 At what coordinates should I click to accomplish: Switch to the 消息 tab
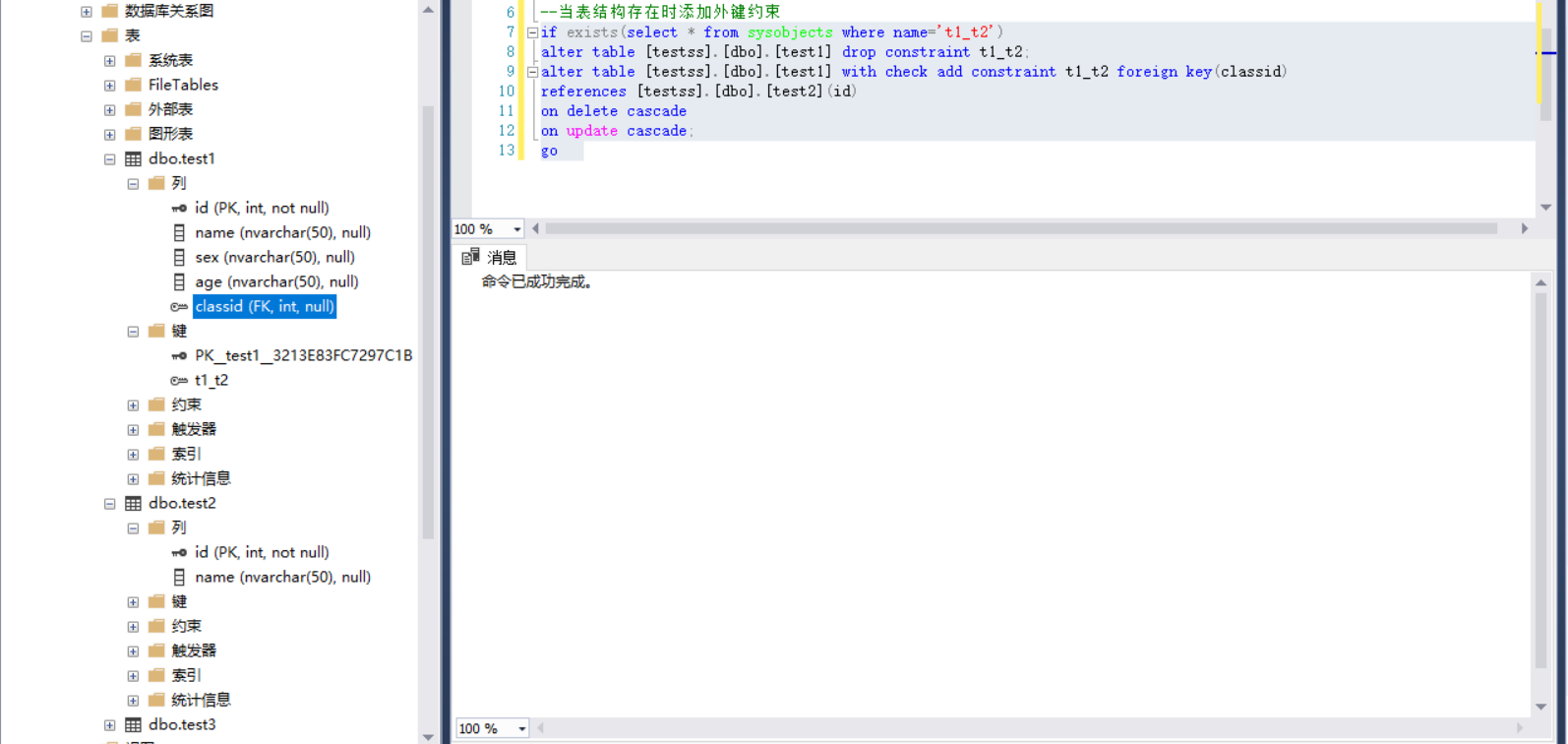point(490,257)
